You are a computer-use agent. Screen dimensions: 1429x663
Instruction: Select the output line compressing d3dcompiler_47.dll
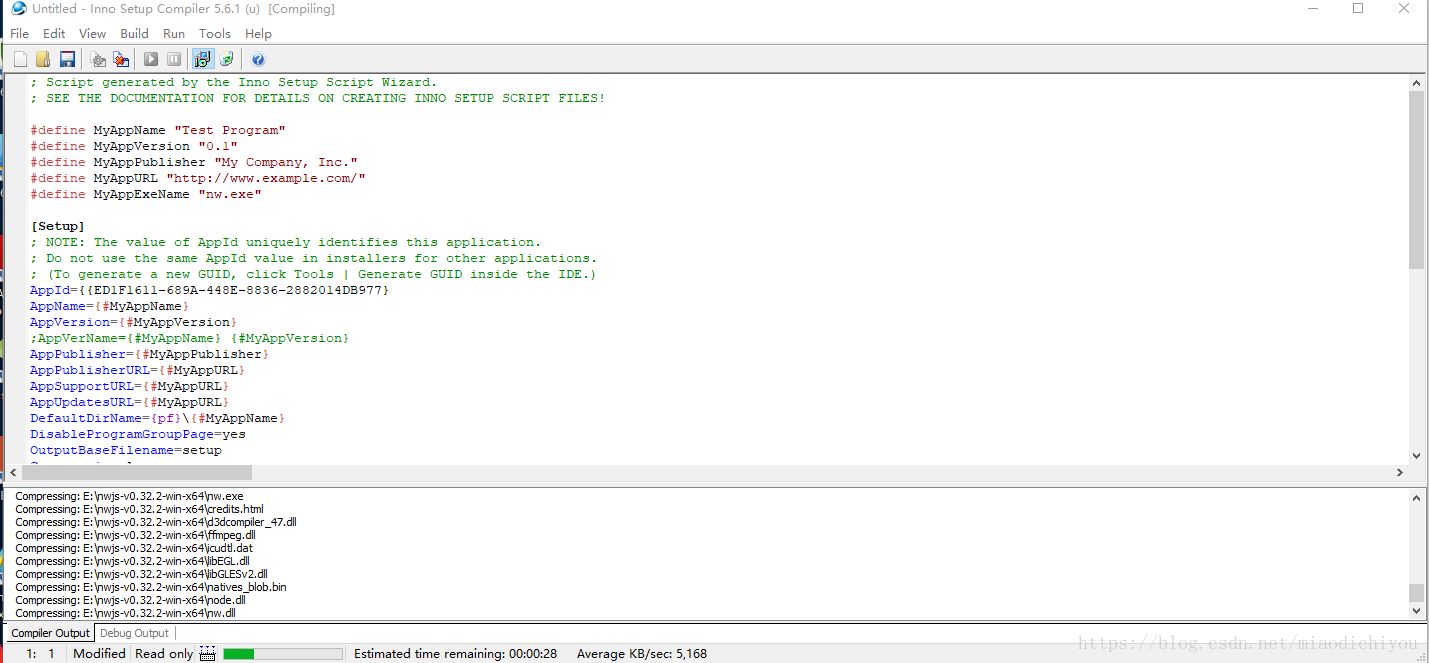point(156,522)
